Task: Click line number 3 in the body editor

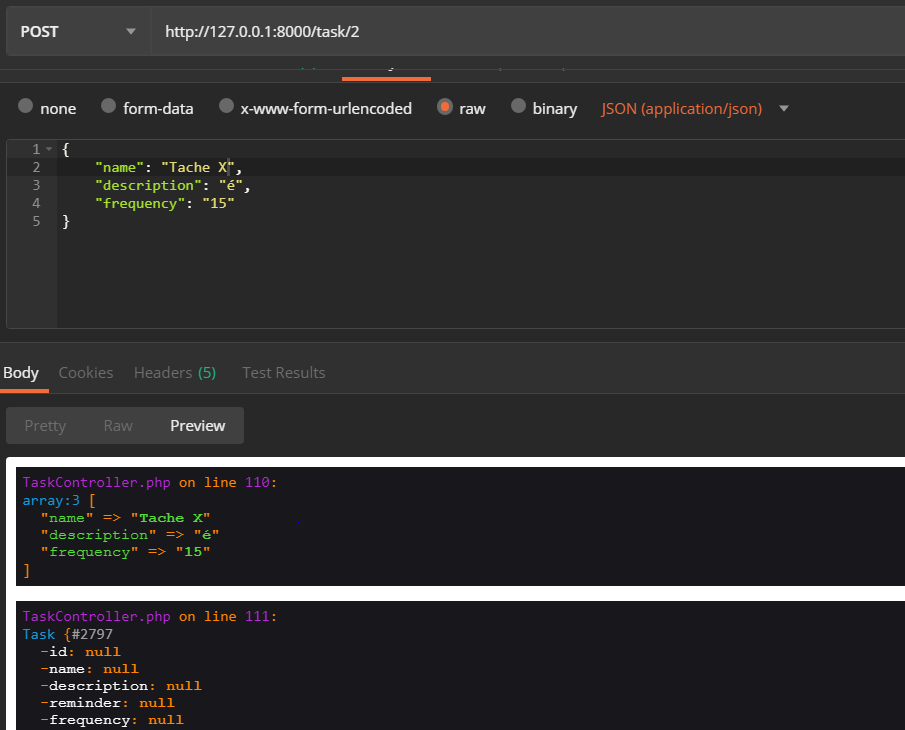Action: point(36,185)
